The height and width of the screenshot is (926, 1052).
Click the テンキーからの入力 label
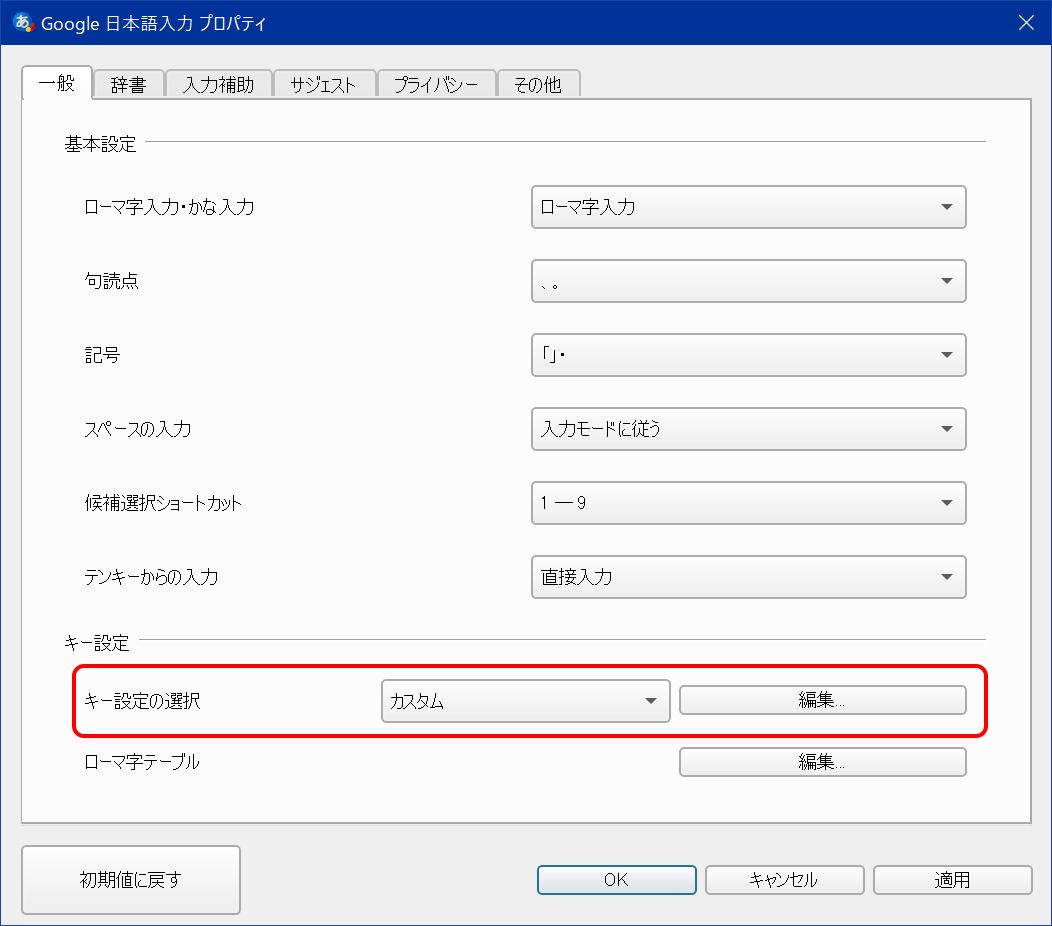[152, 576]
